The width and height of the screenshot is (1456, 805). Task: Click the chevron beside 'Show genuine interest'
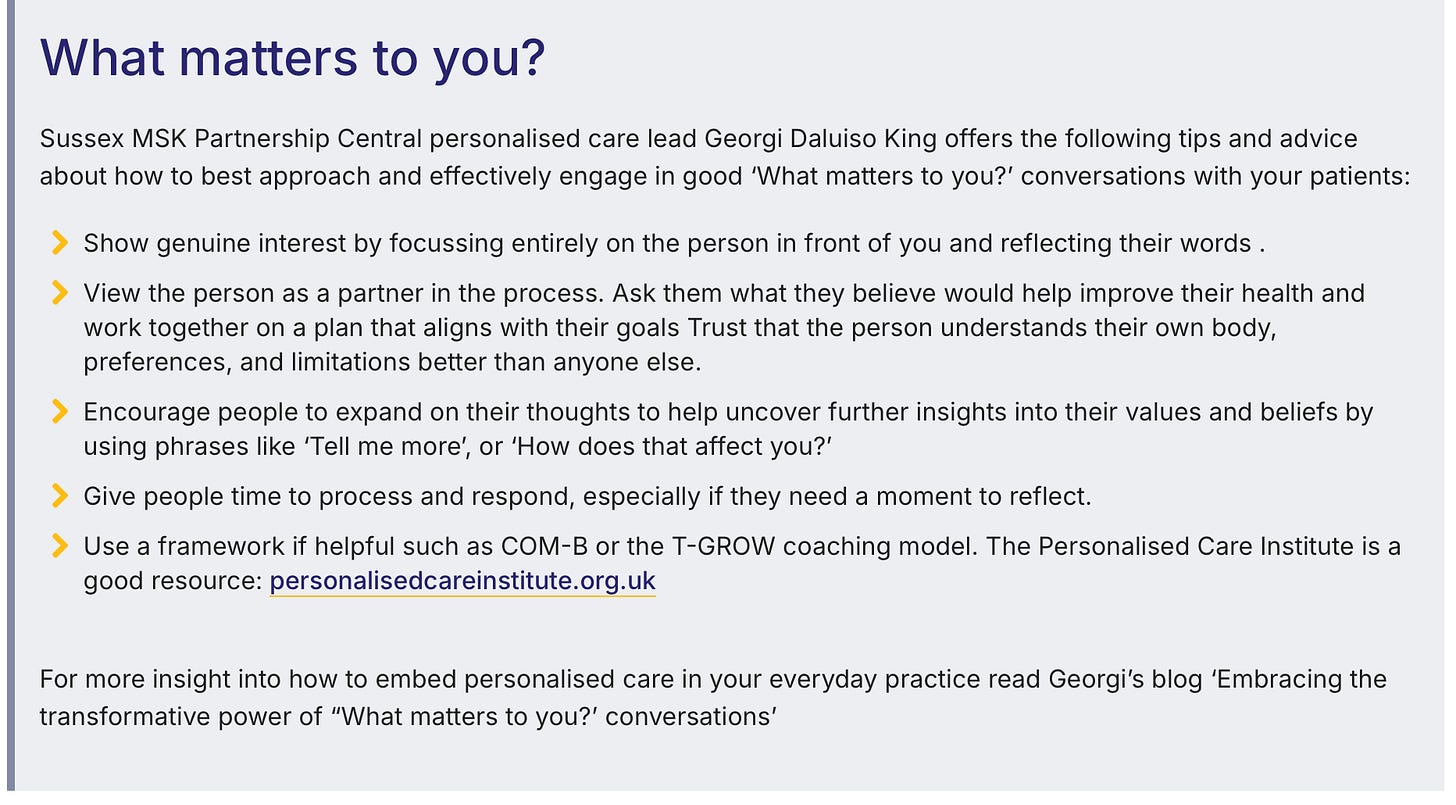(x=59, y=242)
